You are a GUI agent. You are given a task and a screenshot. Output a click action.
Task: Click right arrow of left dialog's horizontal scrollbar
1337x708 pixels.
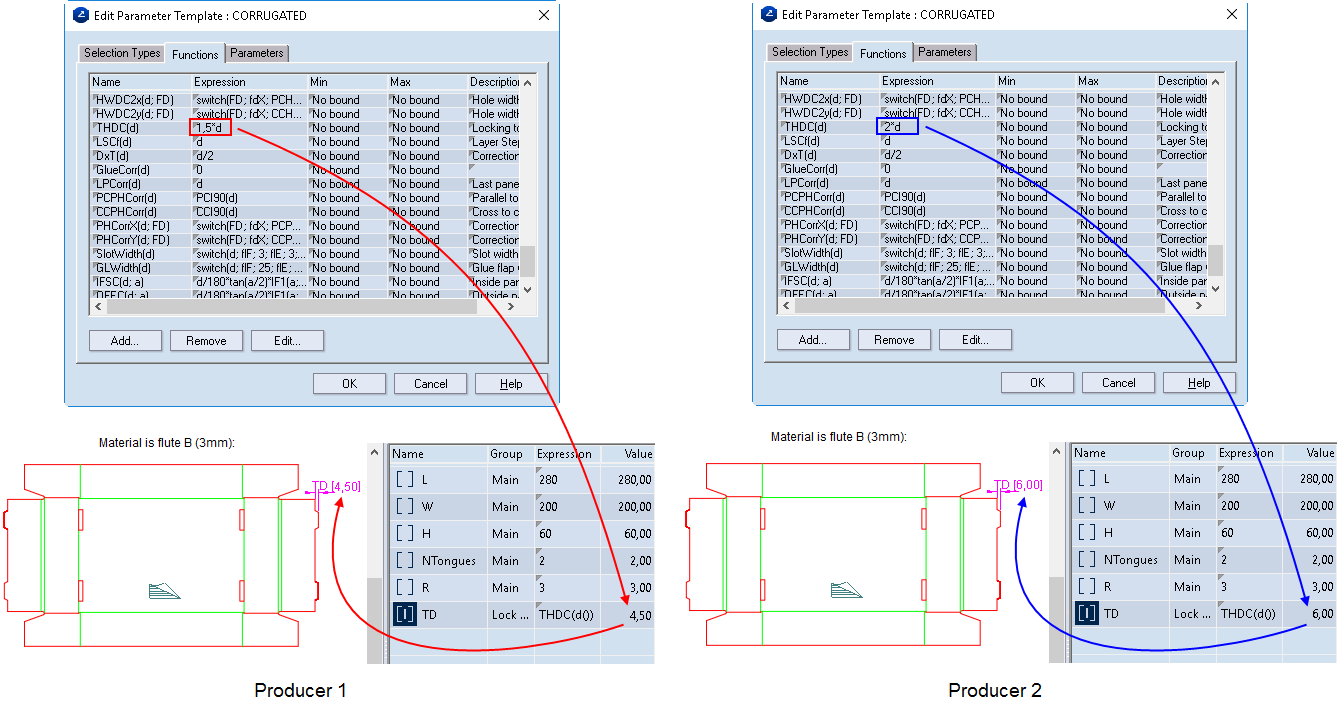pos(511,307)
